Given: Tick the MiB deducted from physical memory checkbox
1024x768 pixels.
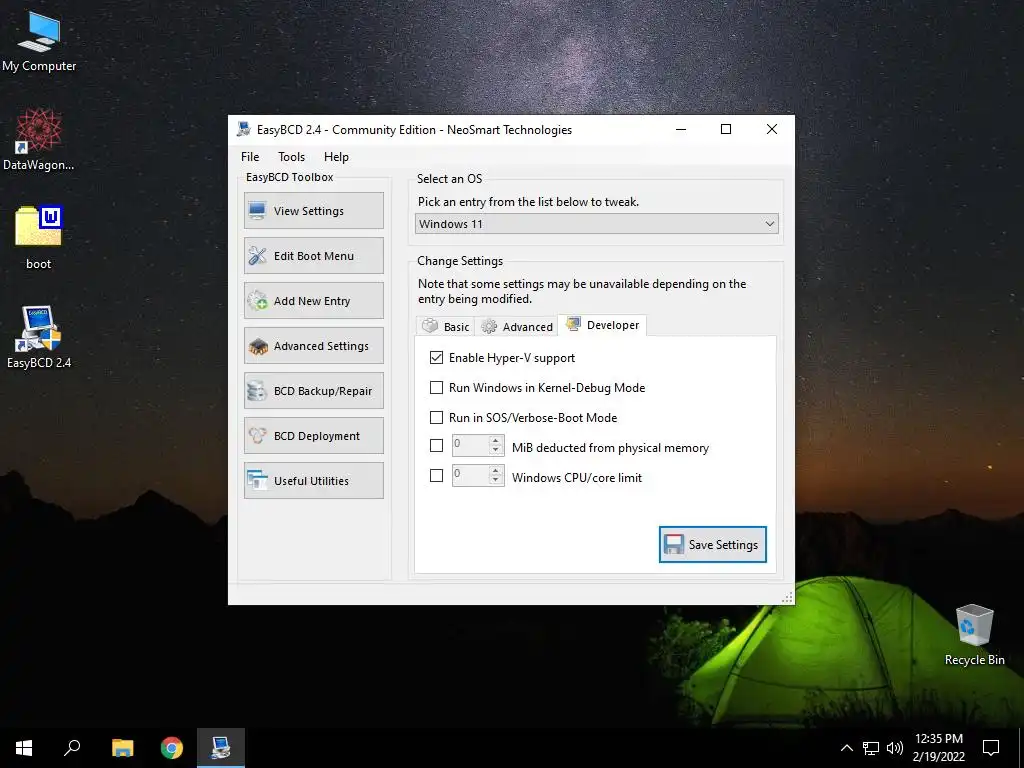Looking at the screenshot, I should 436,445.
